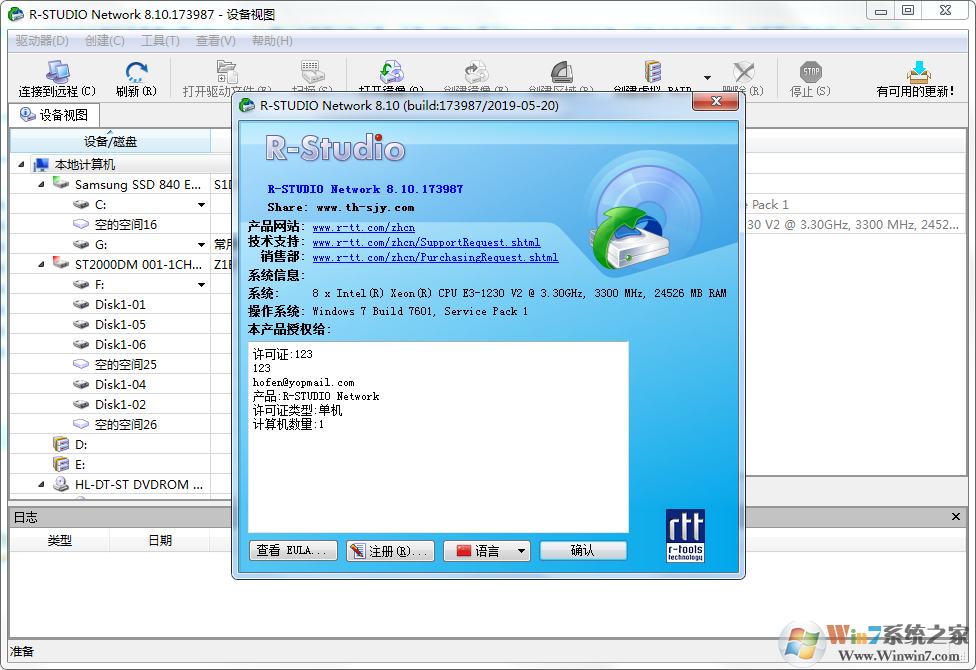Viewport: 976px width, 670px height.
Task: Select the 打开驱动器文件 toolbar icon
Action: pyautogui.click(x=226, y=72)
